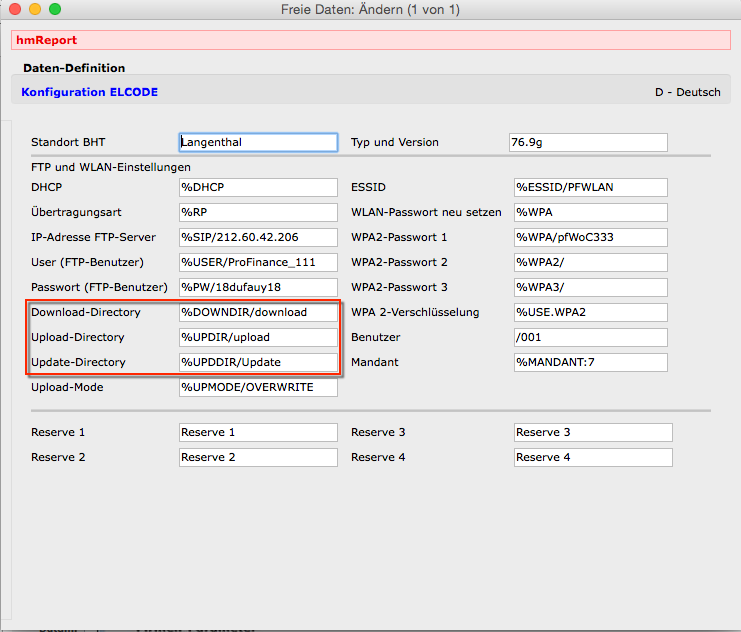Click the Passwort (FTP-Benutzer) field
The image size is (741, 632).
click(258, 287)
